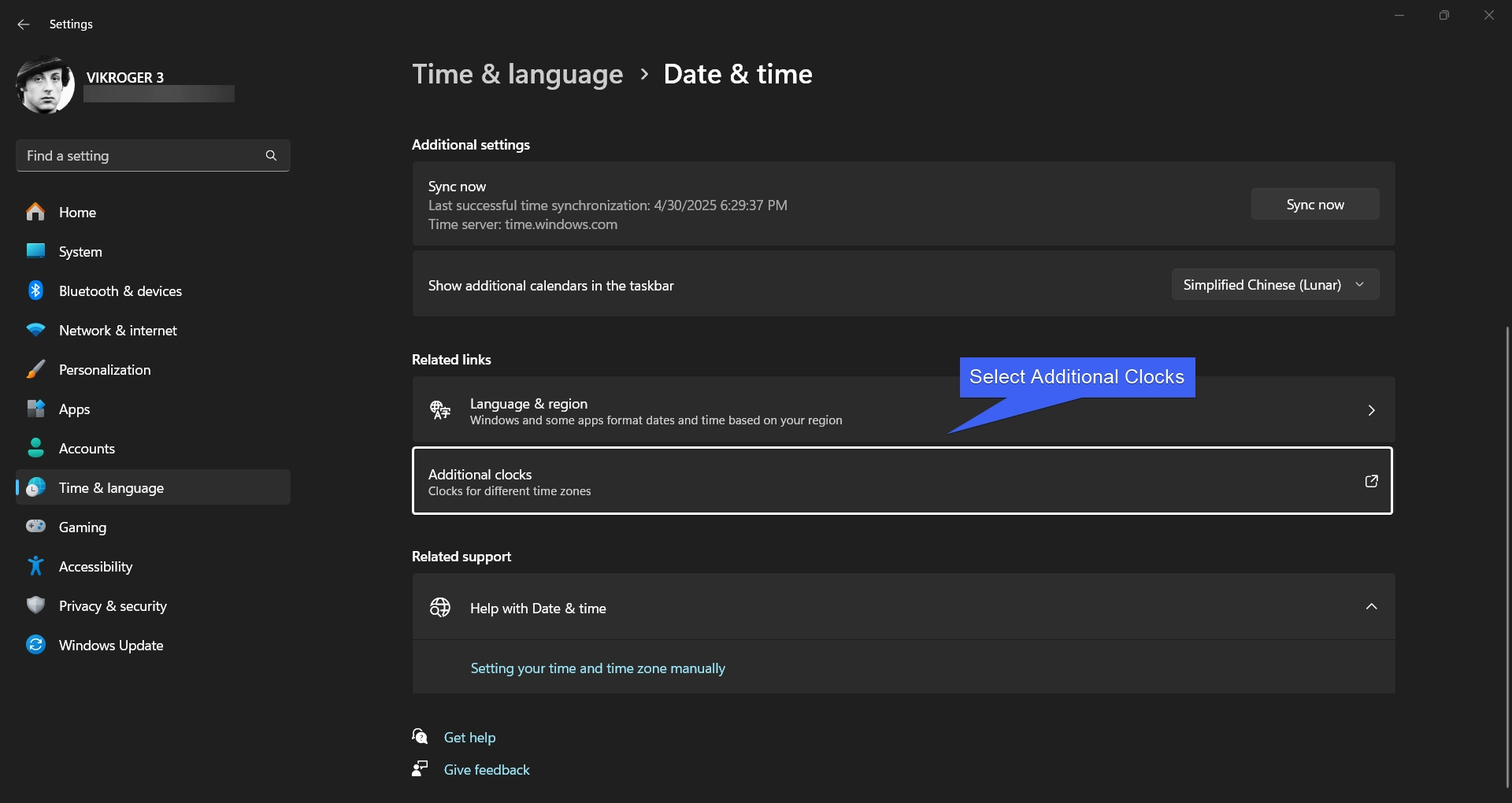Open Network & internet settings
The height and width of the screenshot is (803, 1512).
[x=117, y=331]
